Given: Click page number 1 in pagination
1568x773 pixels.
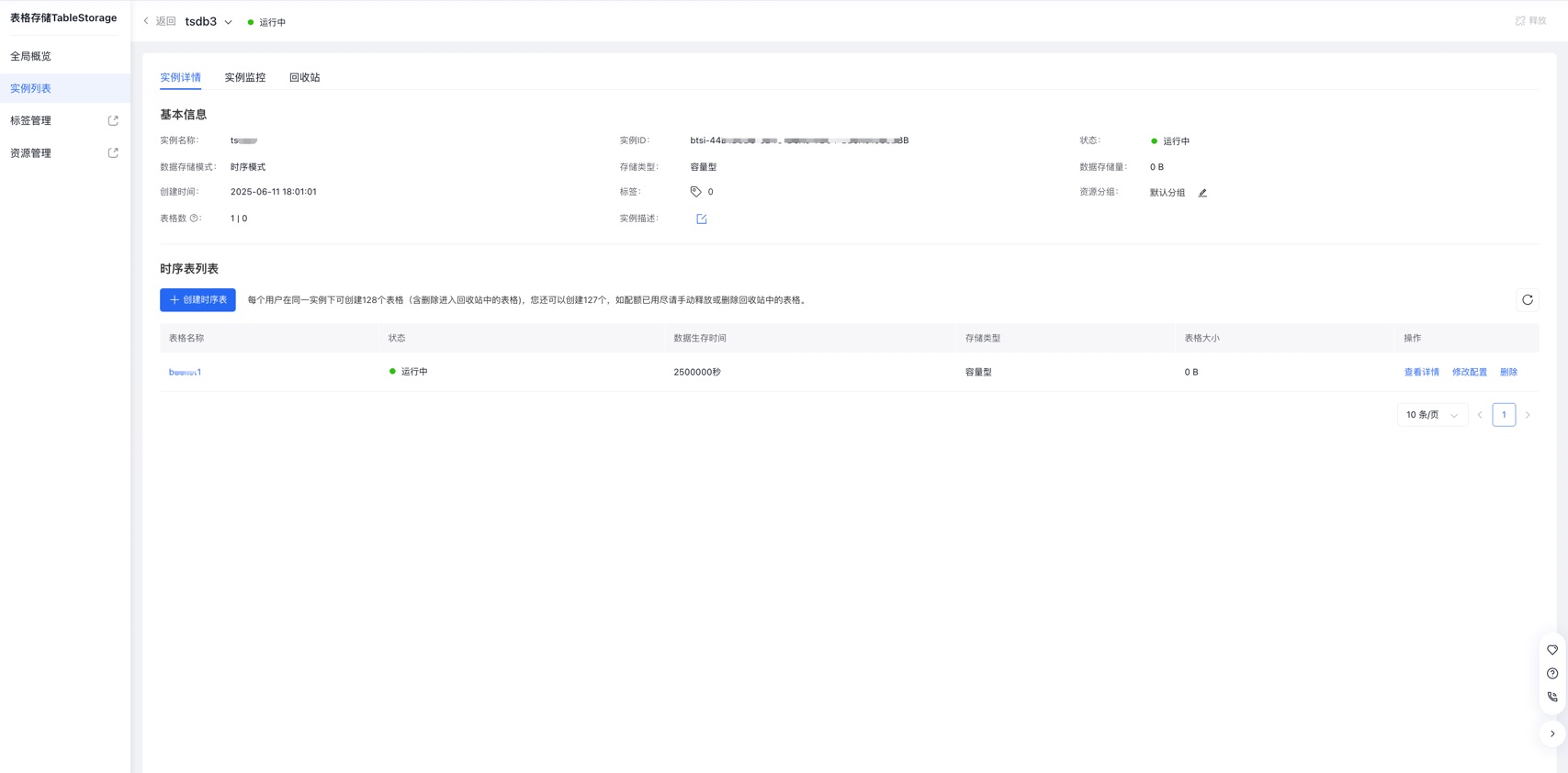Looking at the screenshot, I should click(1503, 415).
